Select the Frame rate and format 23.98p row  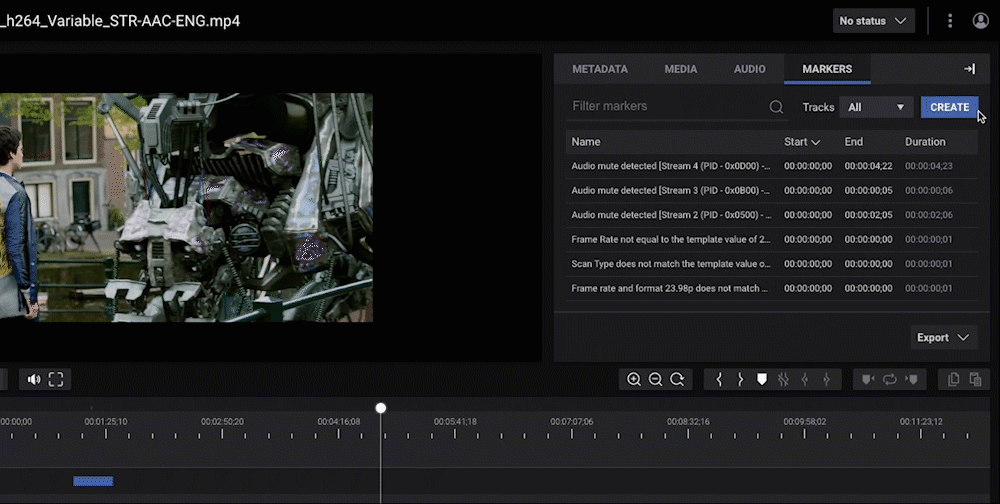(x=771, y=288)
